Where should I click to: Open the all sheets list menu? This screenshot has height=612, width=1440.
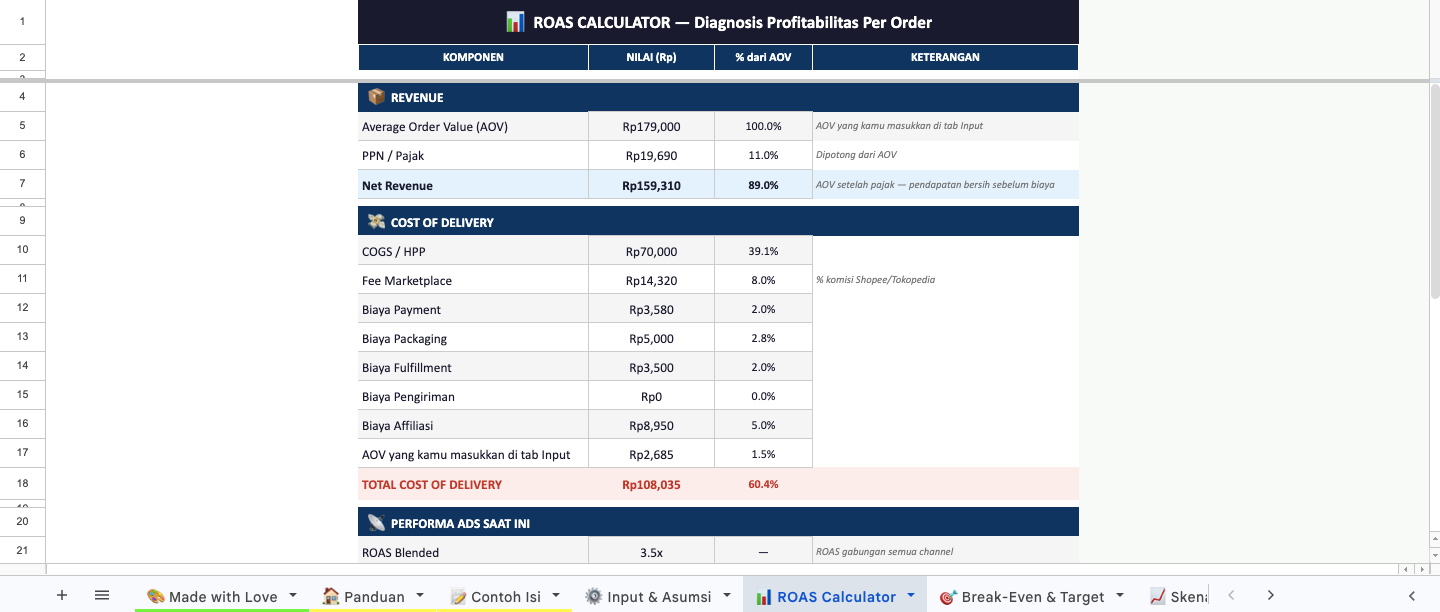tap(102, 595)
